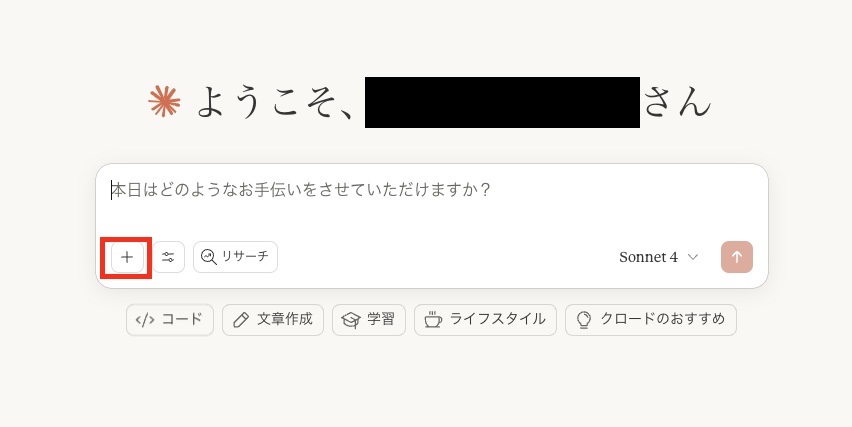Open the sliders tools settings icon
The image size is (852, 427).
(x=168, y=257)
